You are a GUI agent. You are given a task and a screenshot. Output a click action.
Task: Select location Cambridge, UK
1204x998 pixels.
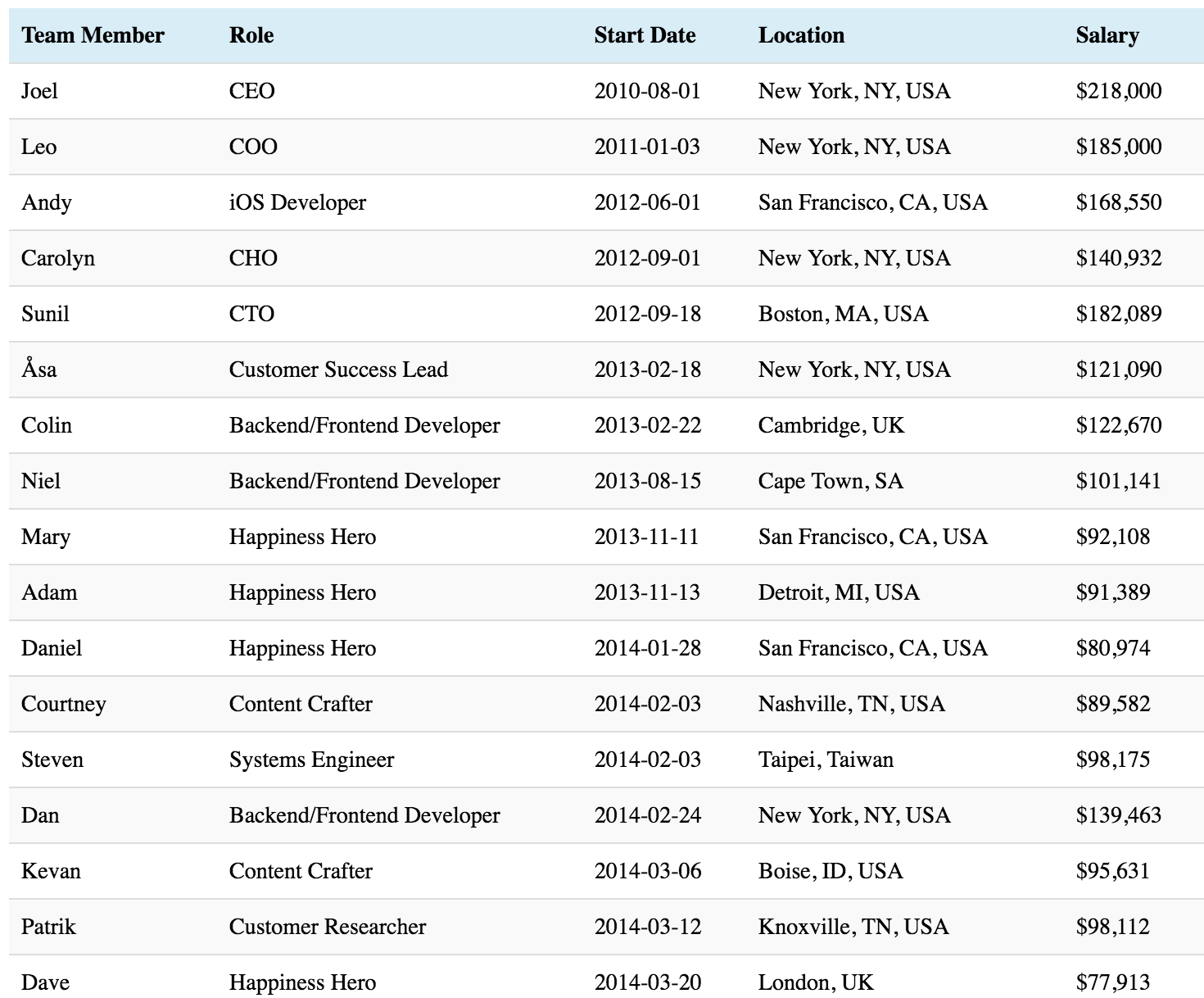(x=831, y=425)
